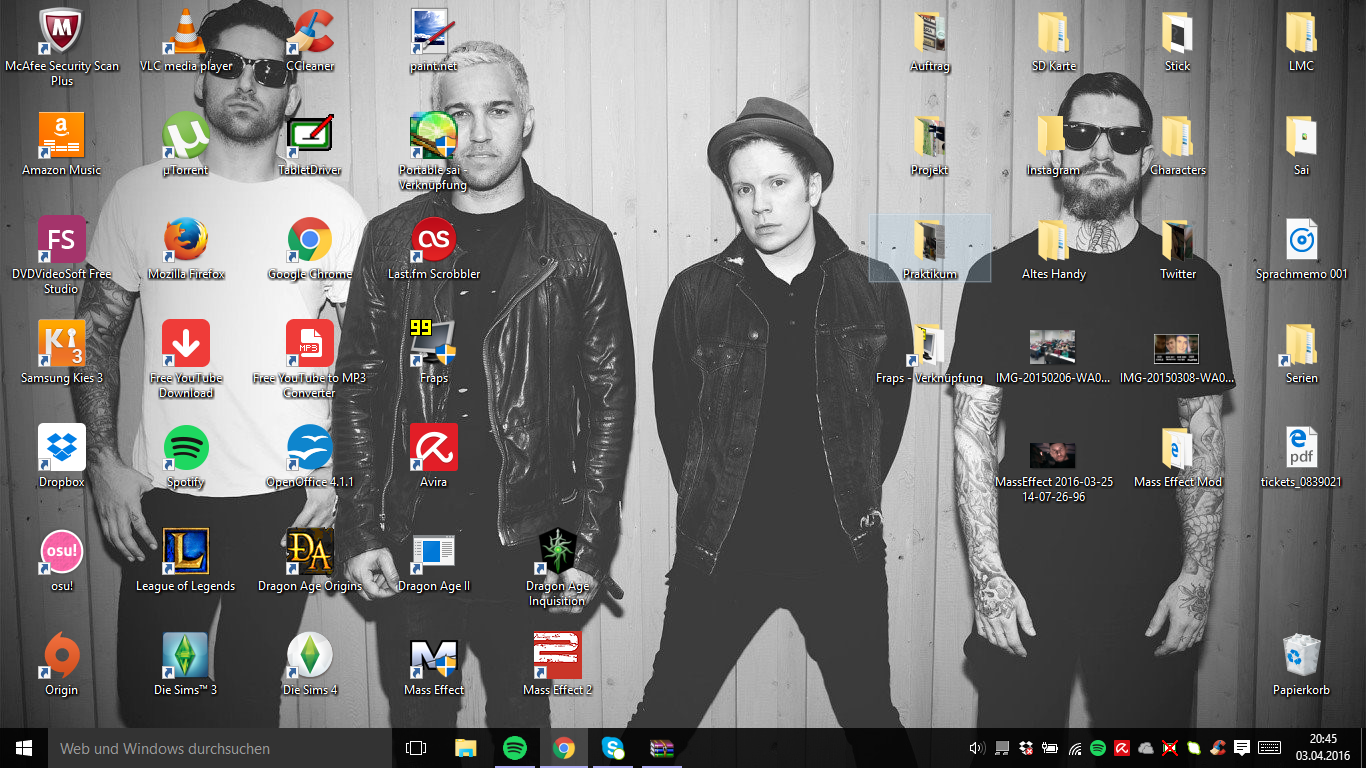This screenshot has height=768, width=1366.
Task: Select the Papierkorb recycle bin
Action: coord(1301,658)
